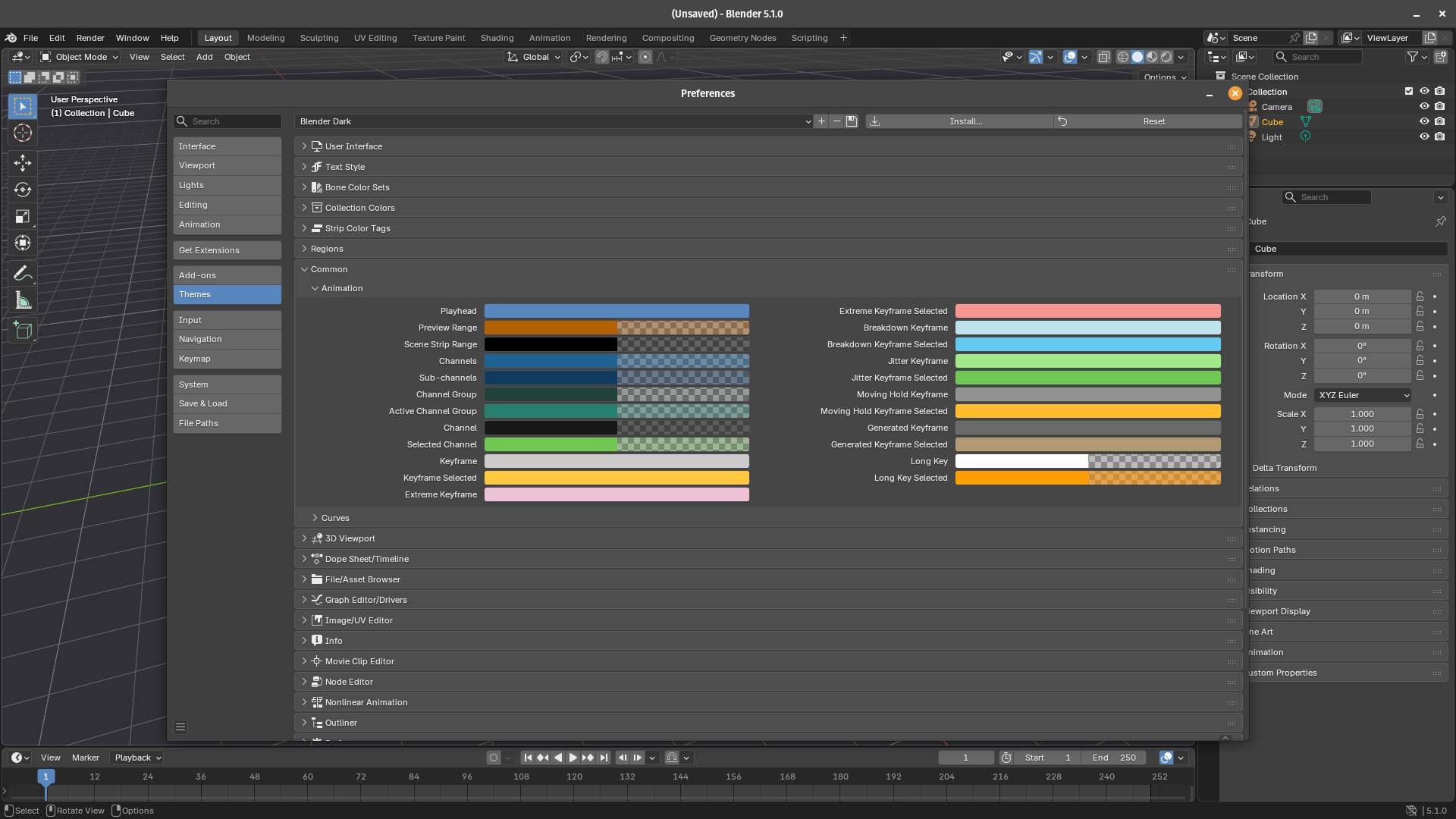Image resolution: width=1456 pixels, height=819 pixels.
Task: Jump to the end frame
Action: (604, 758)
